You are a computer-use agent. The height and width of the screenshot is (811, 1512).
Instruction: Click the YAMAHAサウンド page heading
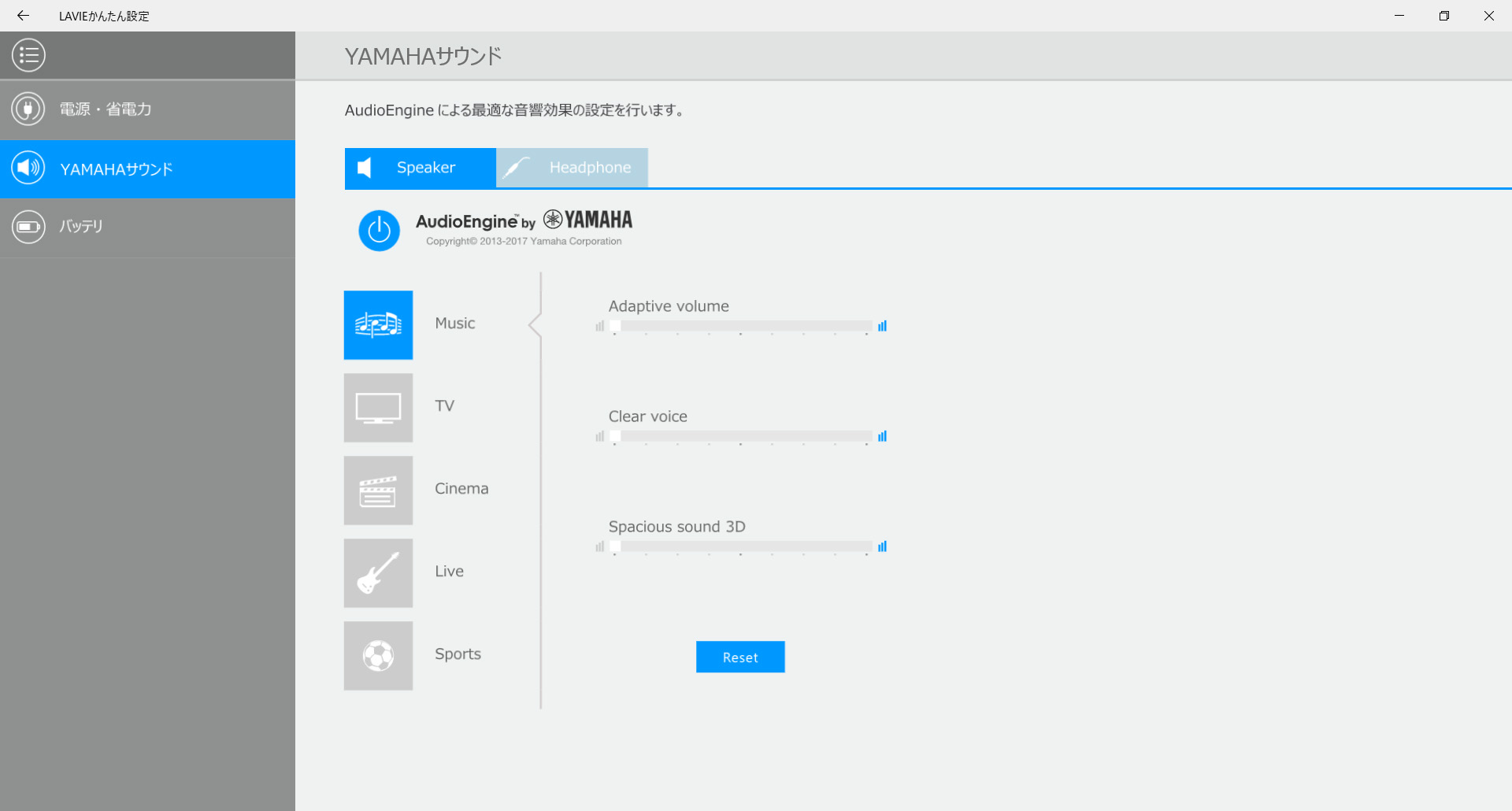point(423,57)
